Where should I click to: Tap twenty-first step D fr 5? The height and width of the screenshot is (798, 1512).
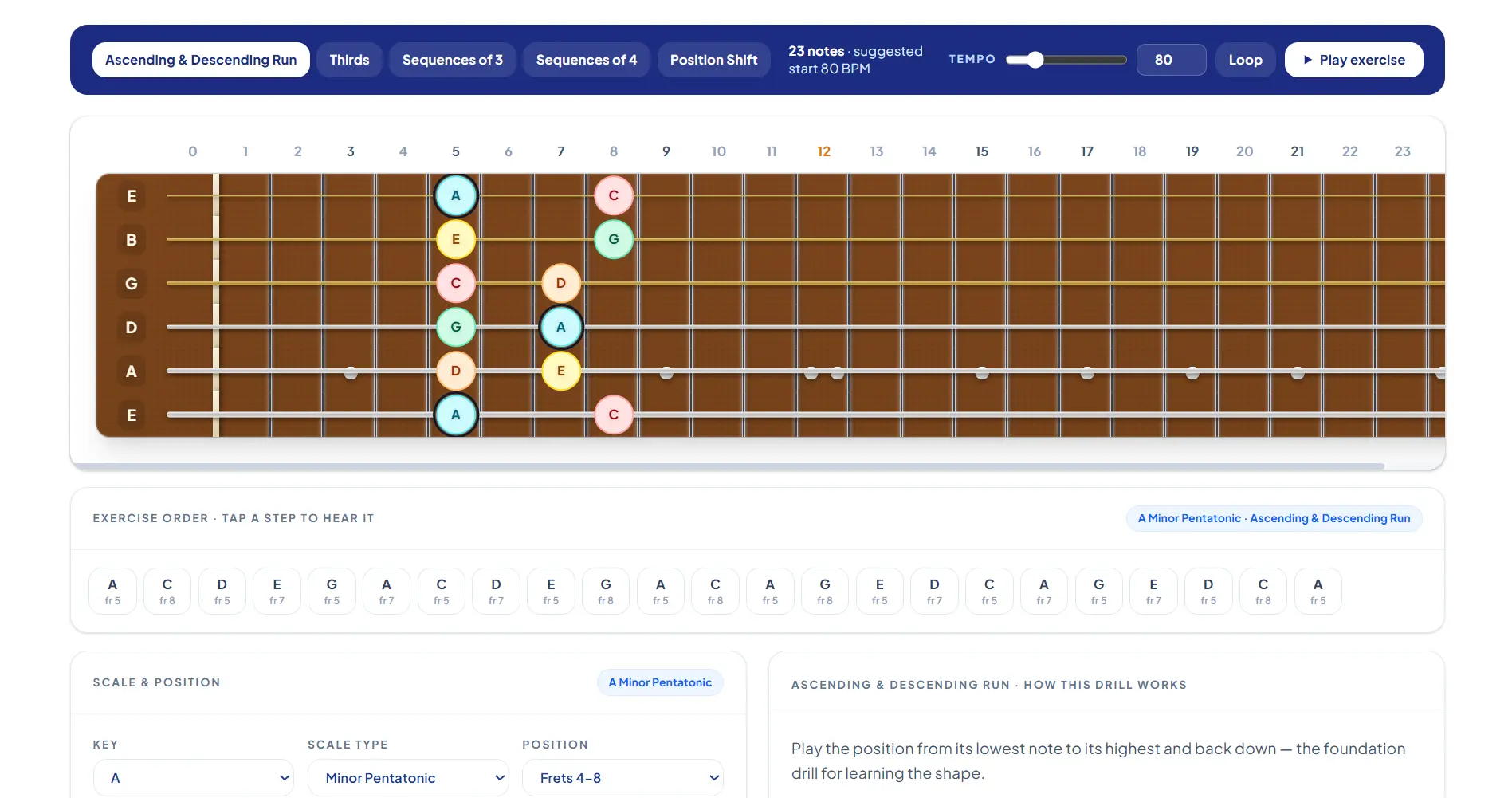(1208, 591)
